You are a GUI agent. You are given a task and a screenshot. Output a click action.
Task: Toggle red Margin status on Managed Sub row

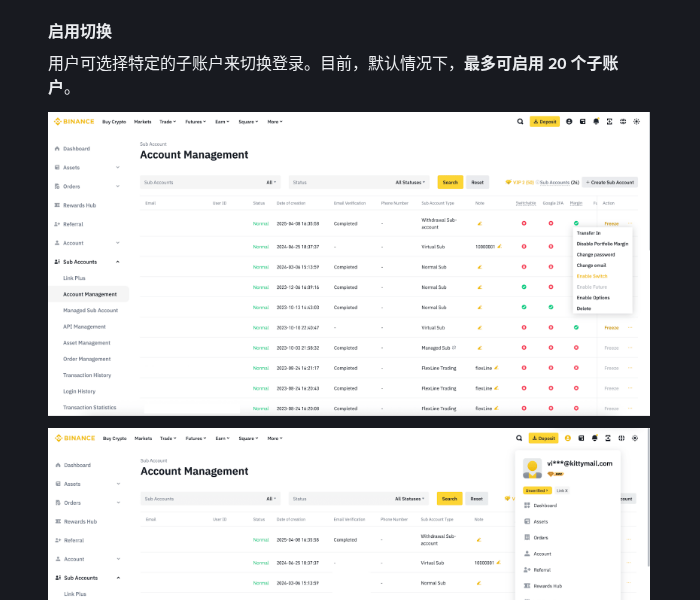pos(576,348)
